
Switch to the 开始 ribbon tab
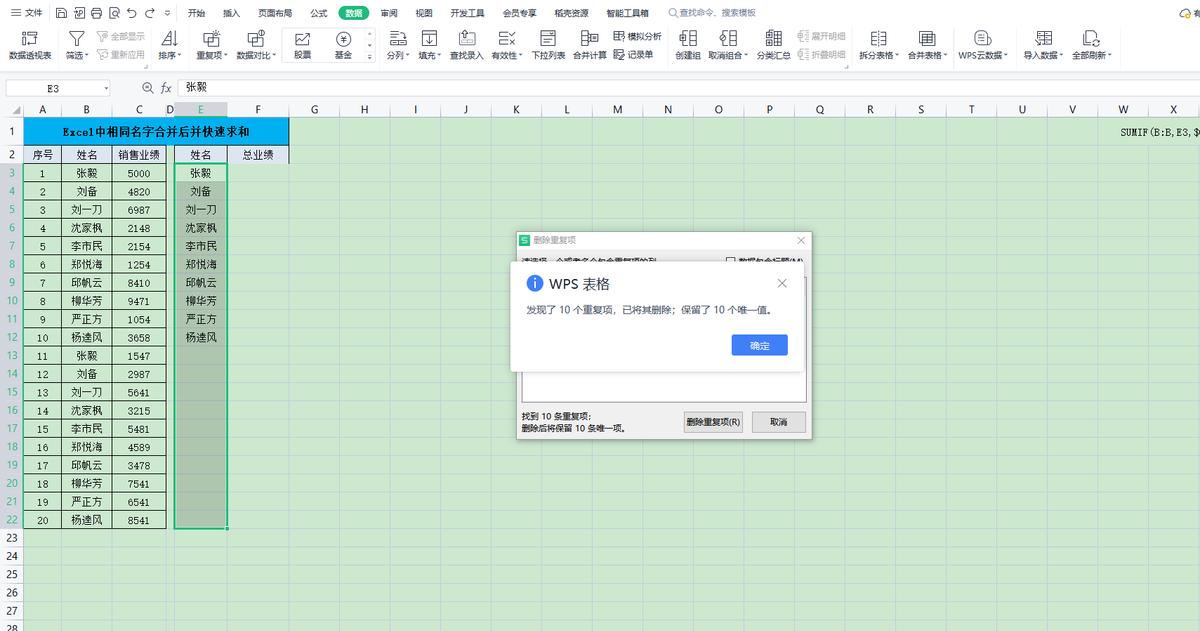point(197,13)
